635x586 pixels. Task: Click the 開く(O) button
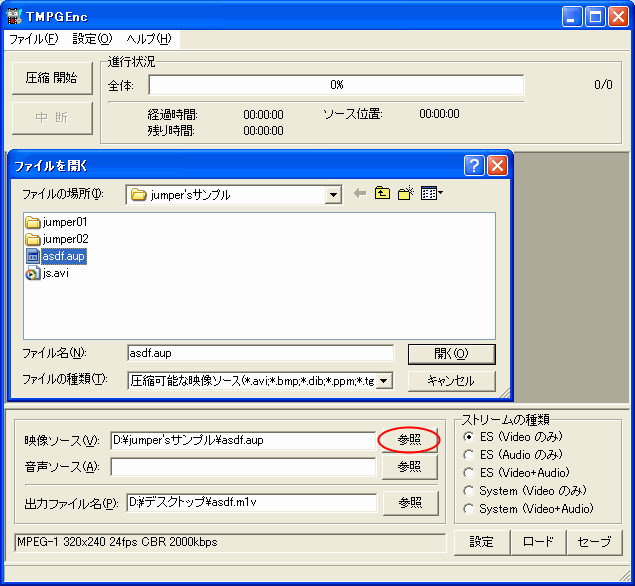tap(451, 354)
